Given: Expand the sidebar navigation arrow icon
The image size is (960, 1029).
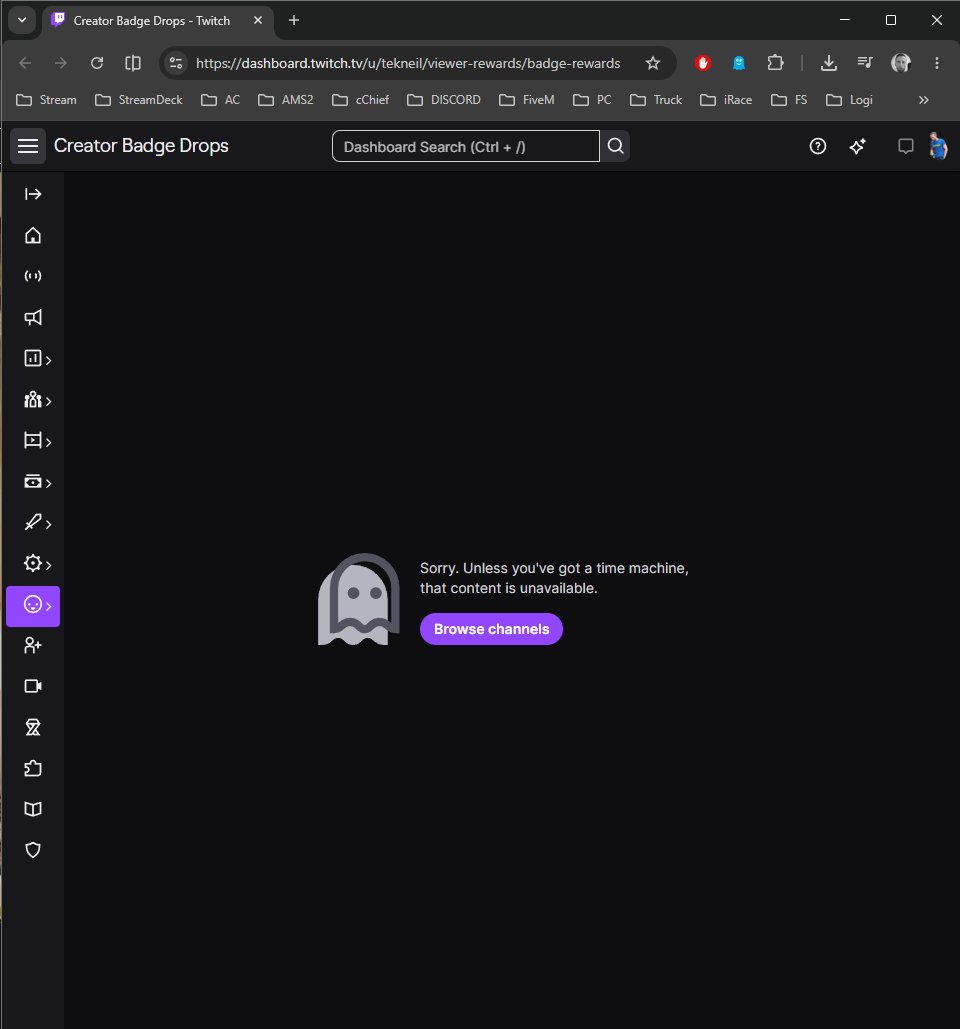Looking at the screenshot, I should pyautogui.click(x=33, y=194).
